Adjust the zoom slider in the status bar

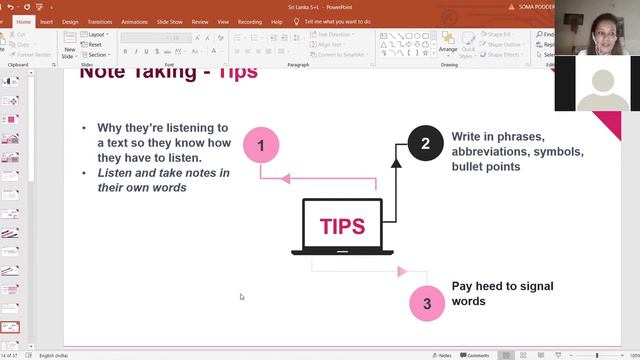click(597, 356)
